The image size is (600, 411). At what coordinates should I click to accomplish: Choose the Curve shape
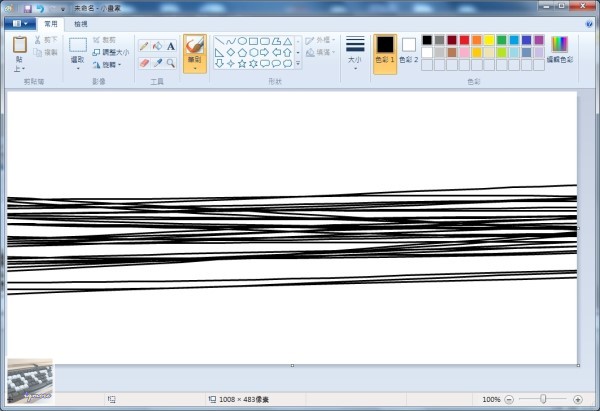point(231,41)
